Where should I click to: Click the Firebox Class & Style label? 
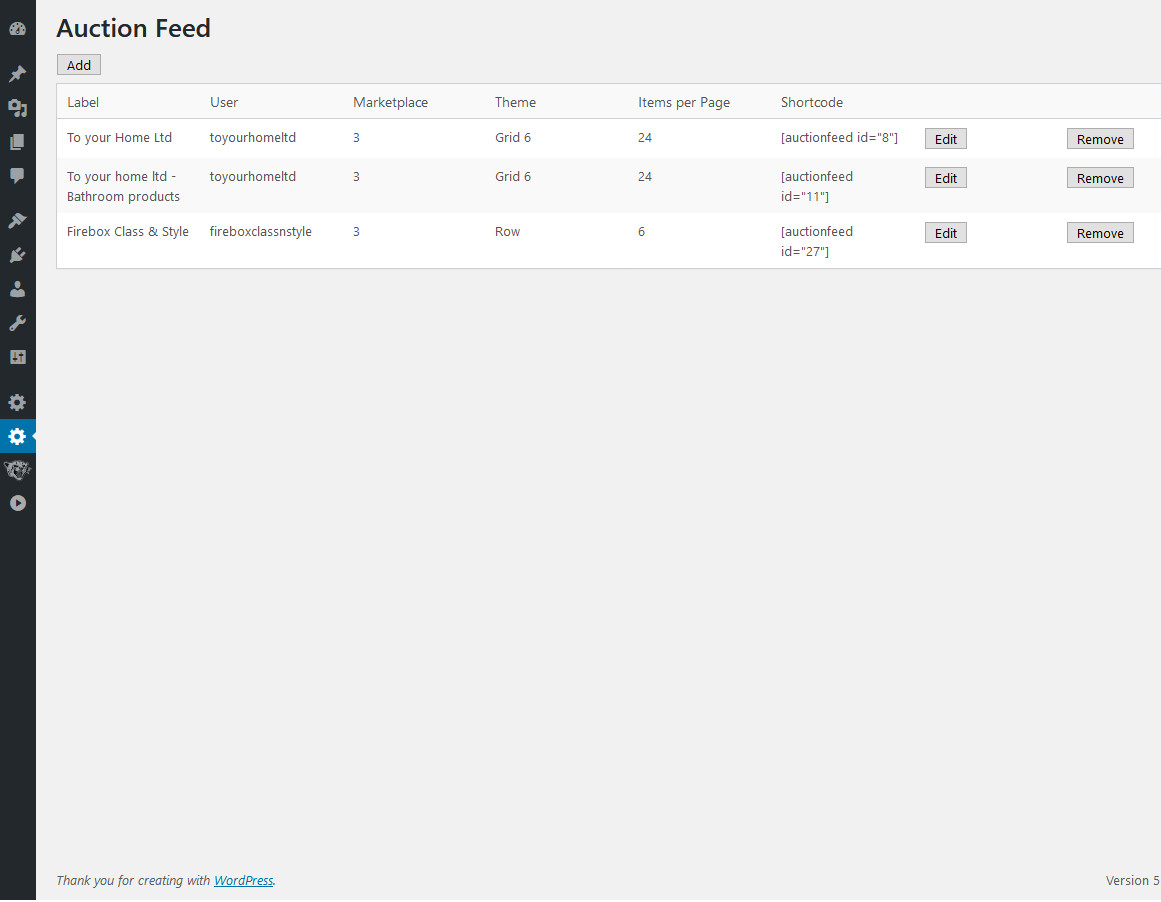[x=127, y=232]
